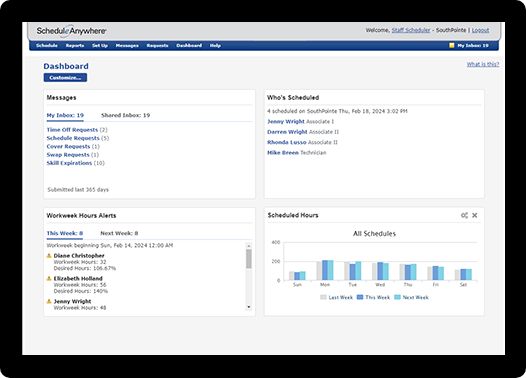Open the What is this? help link
Viewport: 526px width, 378px height.
483,64
